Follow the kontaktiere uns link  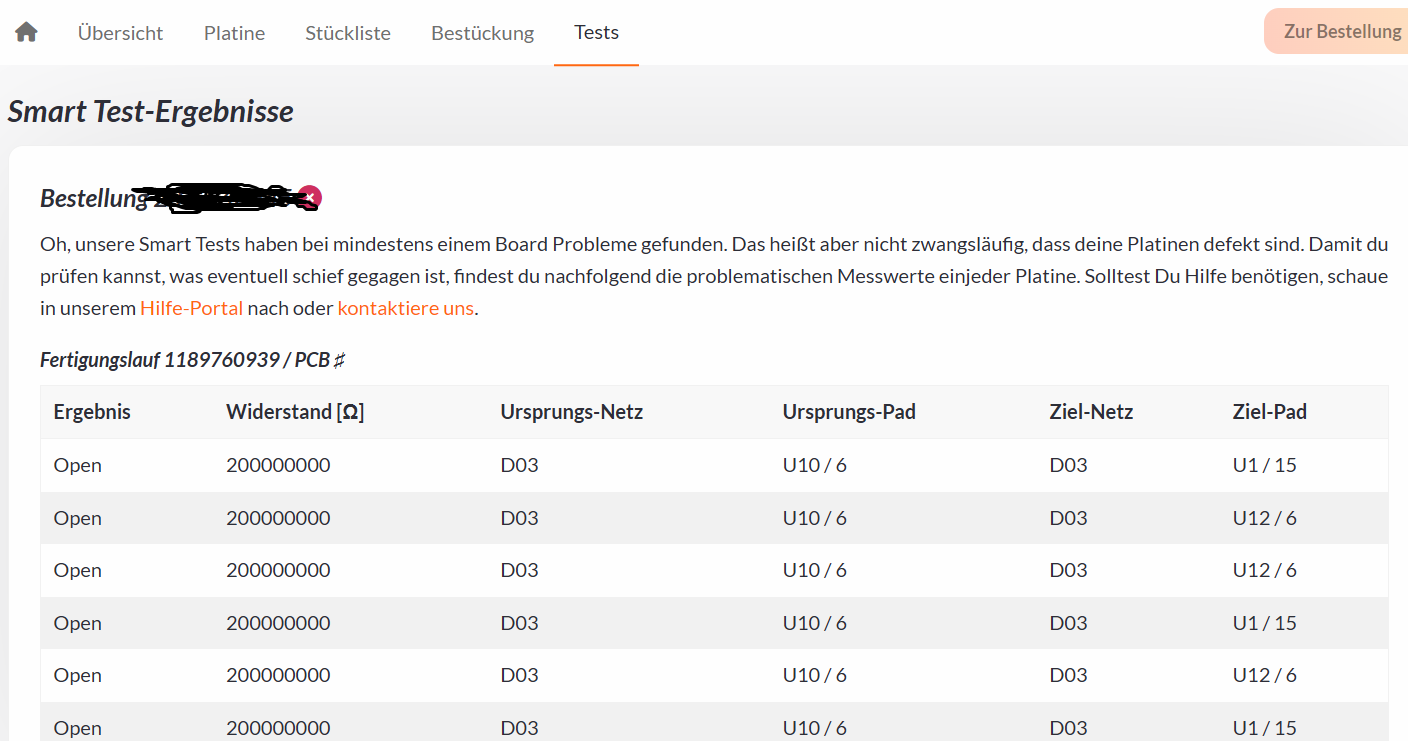[x=406, y=308]
